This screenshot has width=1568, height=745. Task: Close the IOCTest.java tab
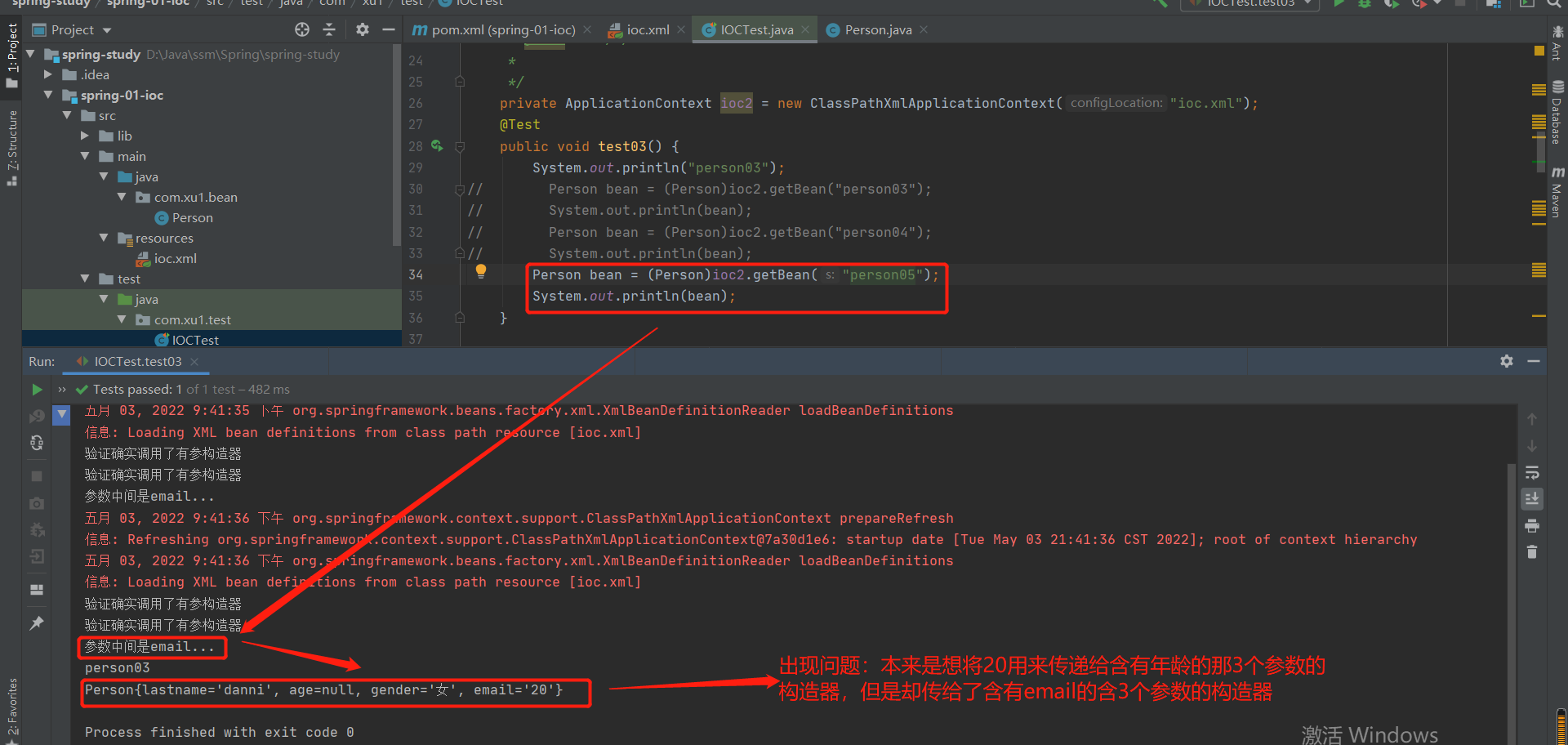[x=805, y=29]
